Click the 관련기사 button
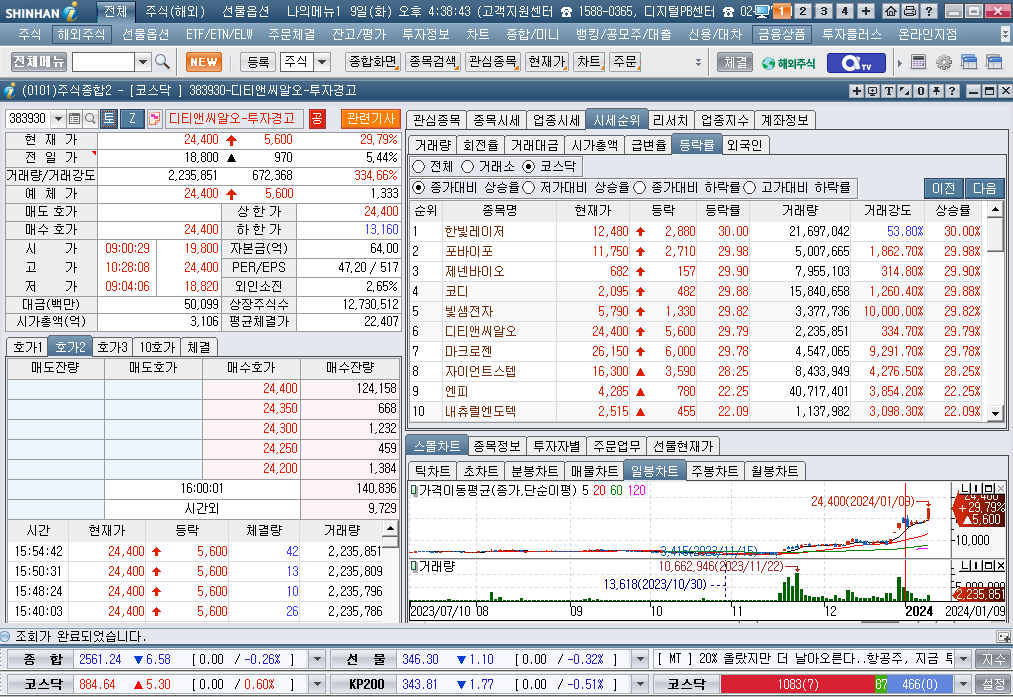 (x=370, y=118)
